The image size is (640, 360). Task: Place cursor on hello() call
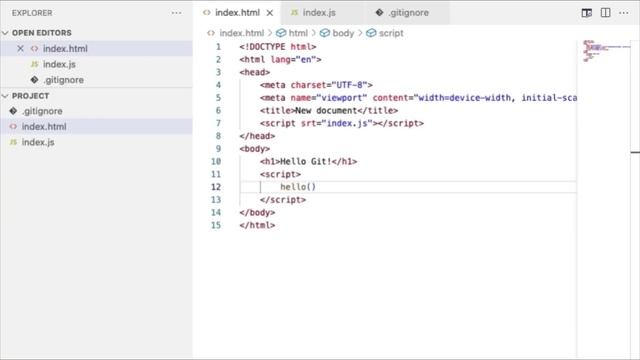tap(298, 187)
